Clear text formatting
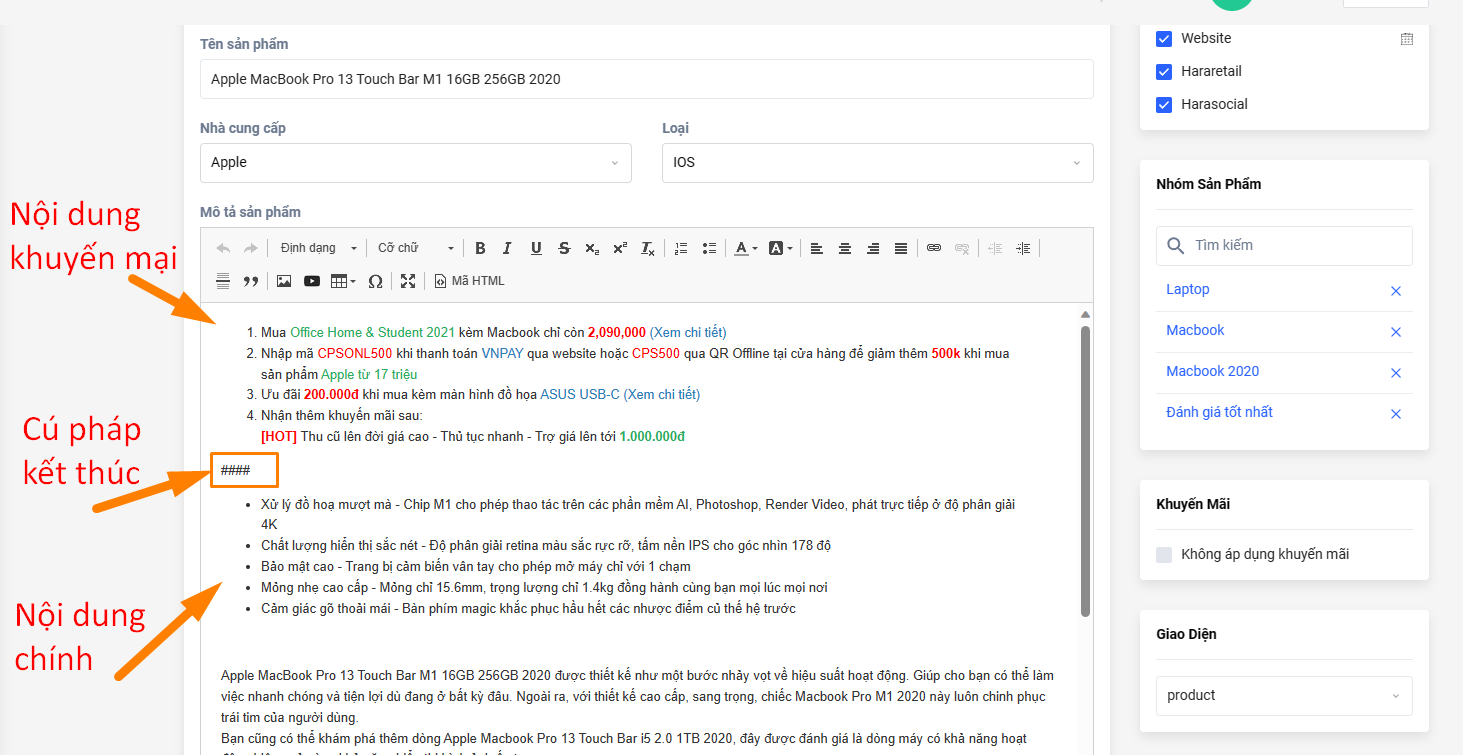Image resolution: width=1463 pixels, height=755 pixels. pos(648,248)
